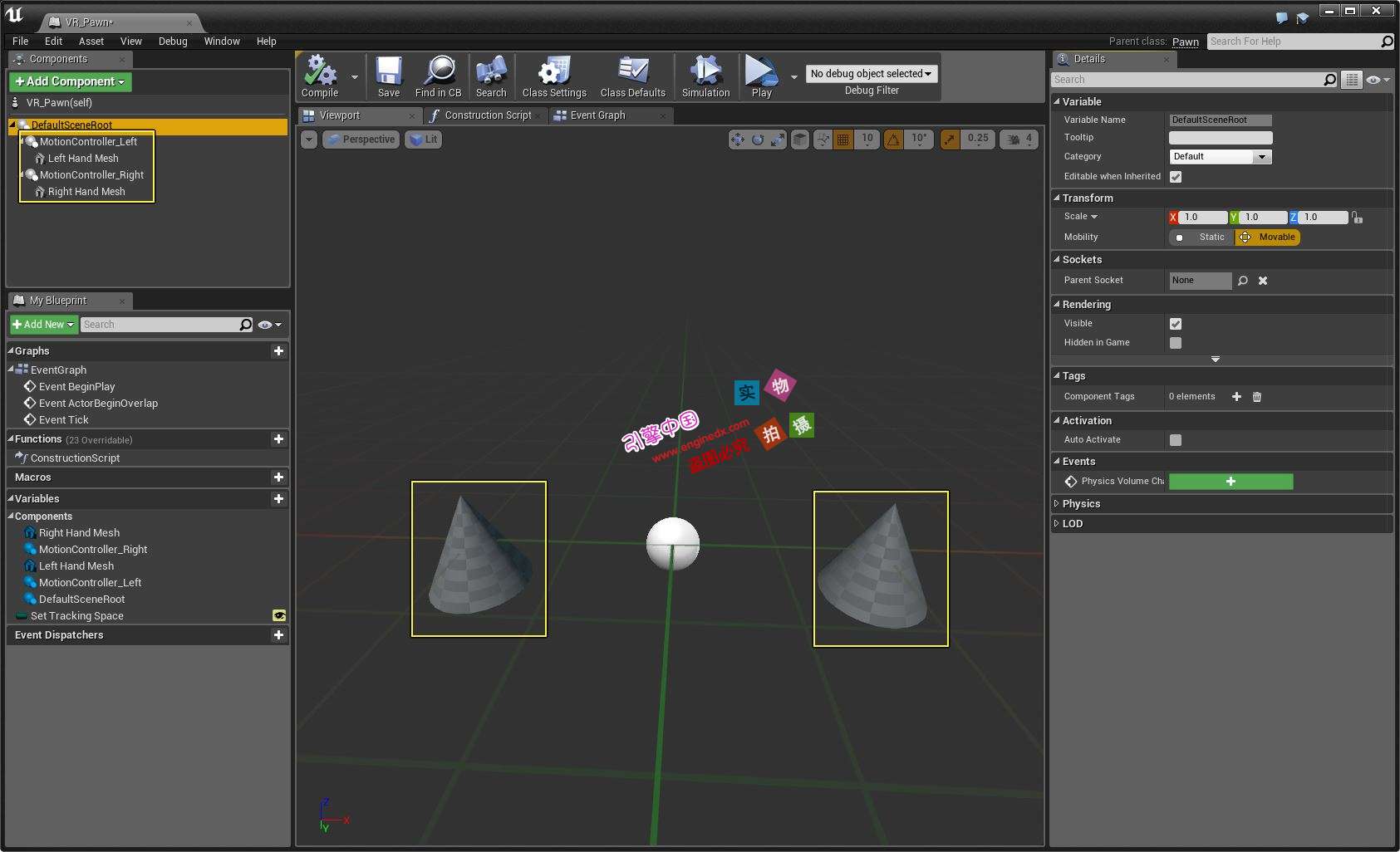The width and height of the screenshot is (1400, 852).
Task: Adjust camera speed setting
Action: (1019, 140)
